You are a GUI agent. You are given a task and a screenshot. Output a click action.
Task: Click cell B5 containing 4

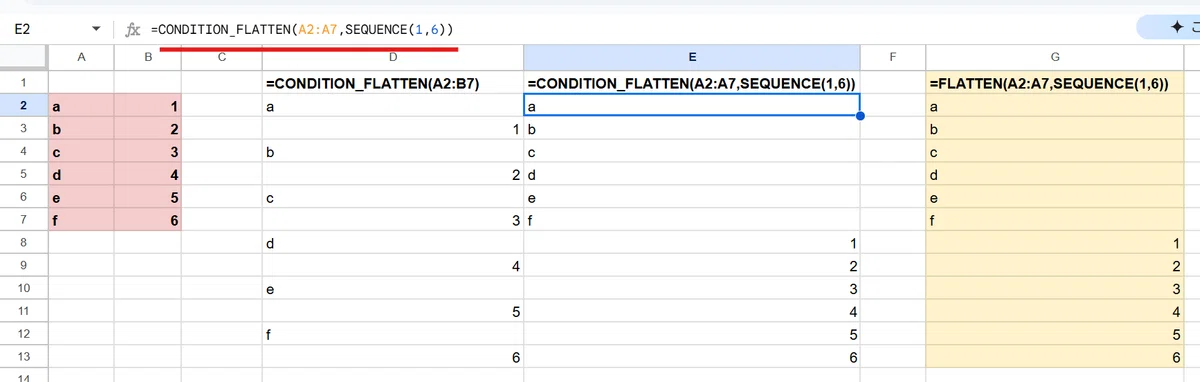(x=148, y=175)
